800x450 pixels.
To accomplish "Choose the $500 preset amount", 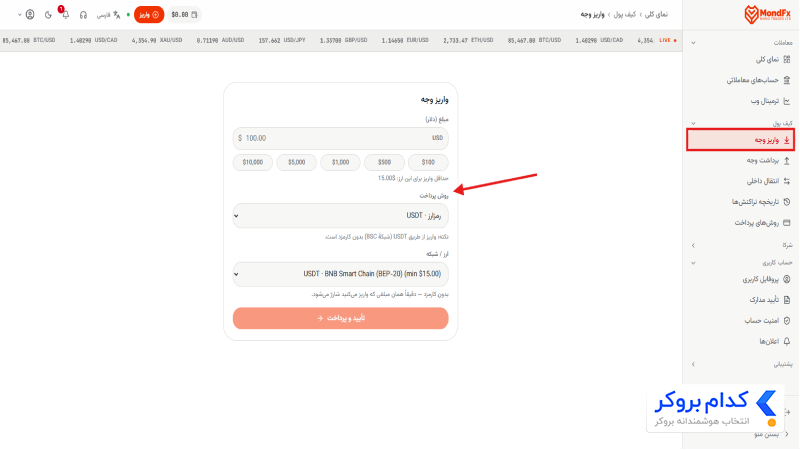I will click(x=384, y=162).
